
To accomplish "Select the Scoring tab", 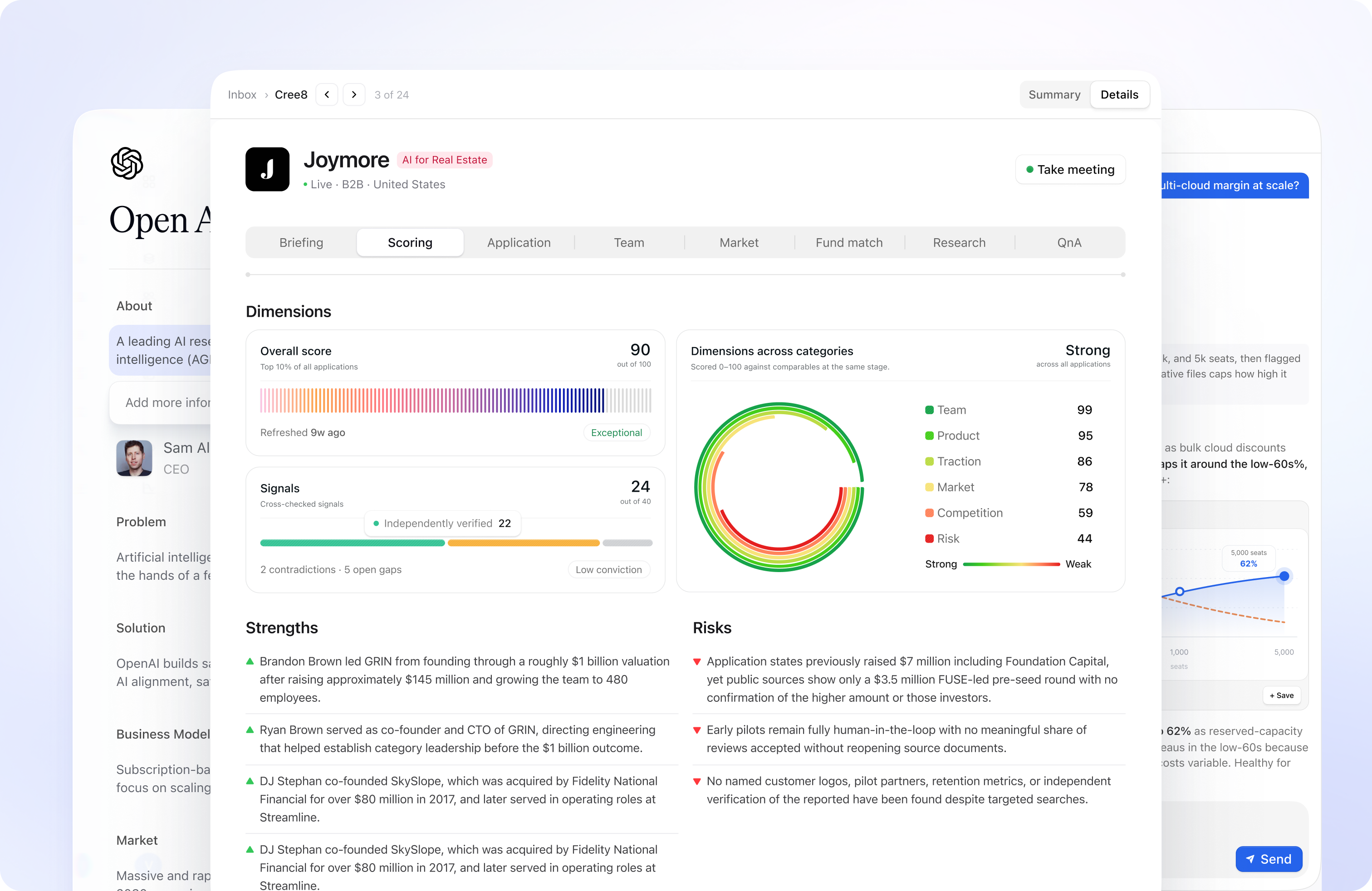I will 410,243.
